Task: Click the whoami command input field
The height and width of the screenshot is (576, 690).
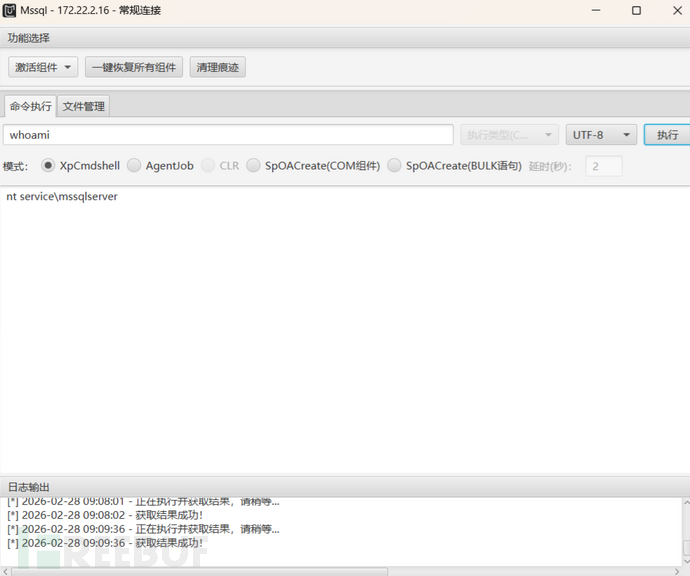Action: (228, 135)
